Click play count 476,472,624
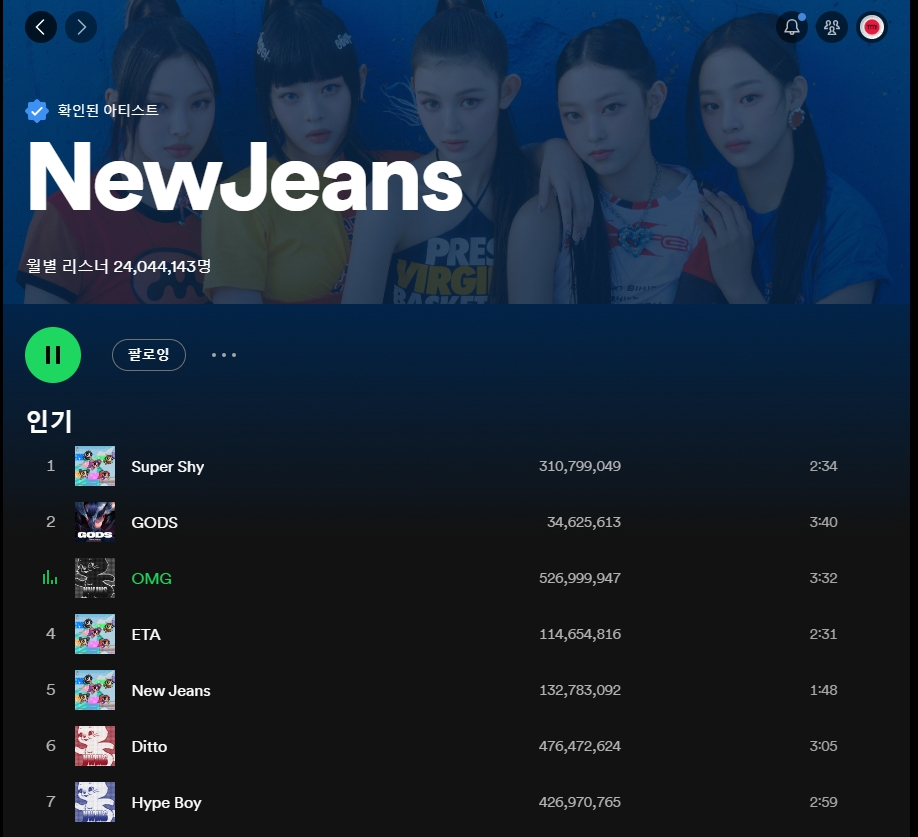Screen dimensions: 918x837 click(x=580, y=746)
